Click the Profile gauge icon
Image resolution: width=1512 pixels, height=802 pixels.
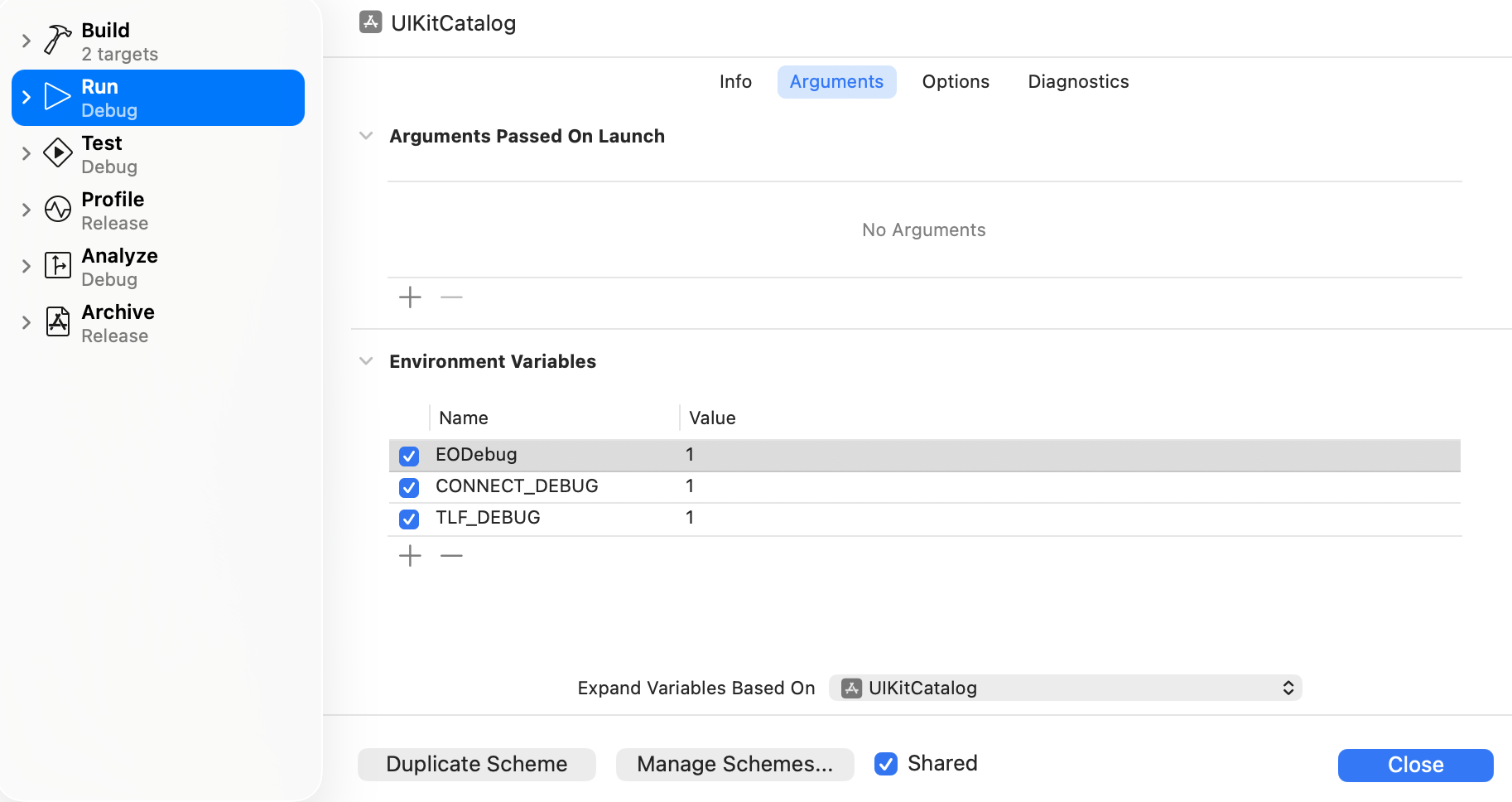57,210
